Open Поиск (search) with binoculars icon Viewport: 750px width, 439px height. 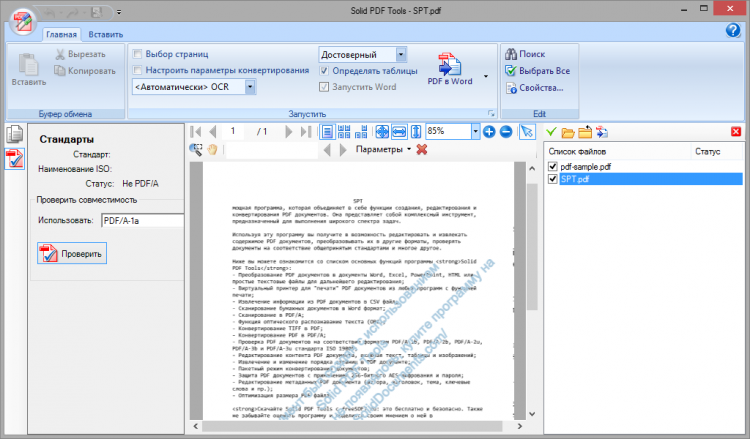[x=525, y=54]
